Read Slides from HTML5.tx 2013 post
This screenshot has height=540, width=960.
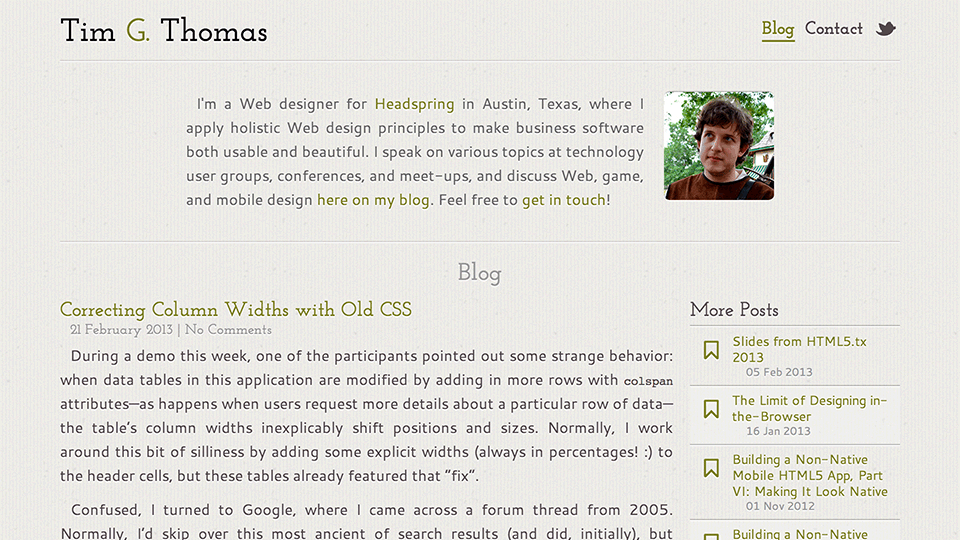click(800, 350)
